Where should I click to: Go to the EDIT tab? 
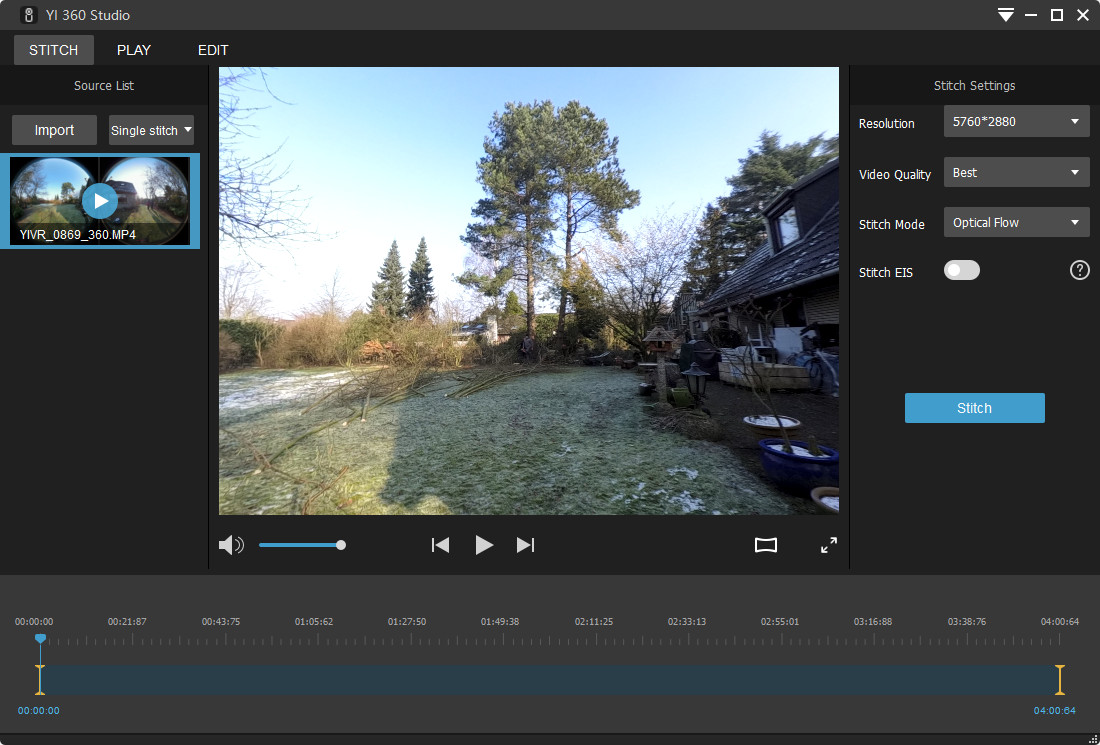coord(213,50)
